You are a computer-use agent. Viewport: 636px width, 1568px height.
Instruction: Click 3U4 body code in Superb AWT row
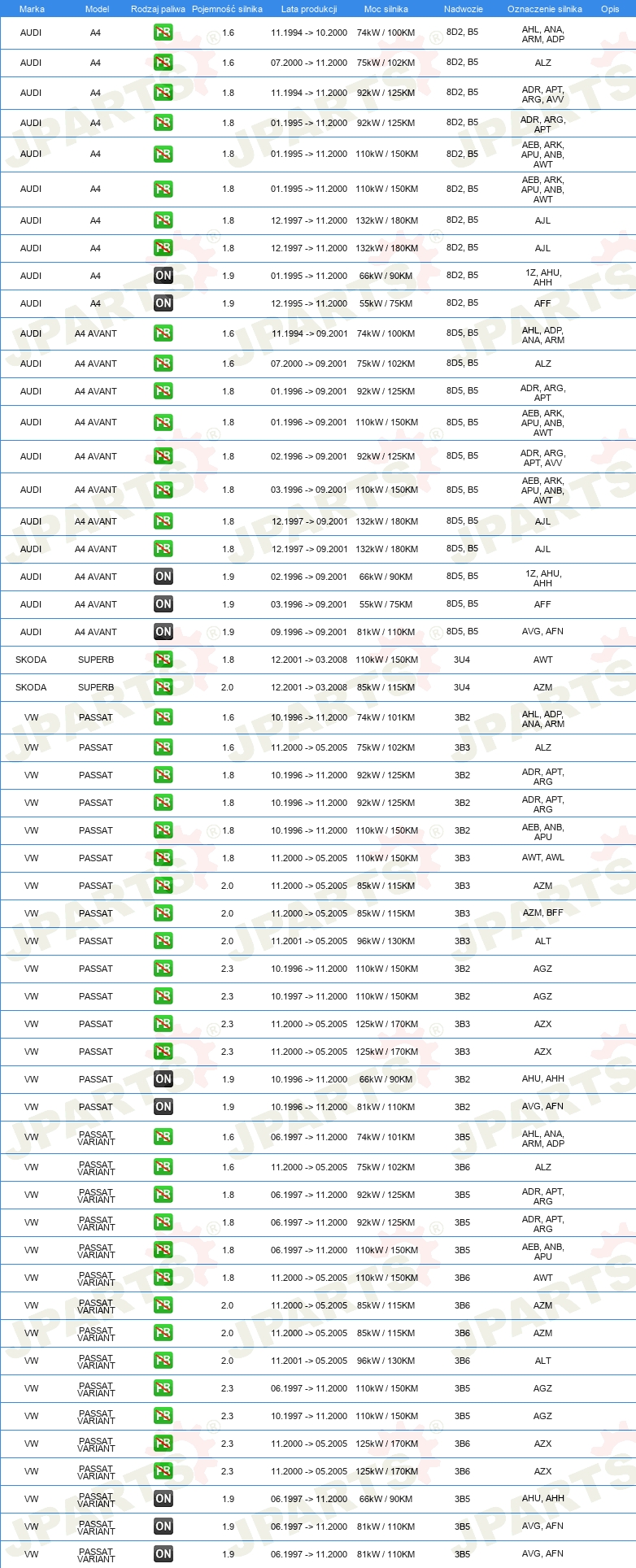pyautogui.click(x=462, y=660)
